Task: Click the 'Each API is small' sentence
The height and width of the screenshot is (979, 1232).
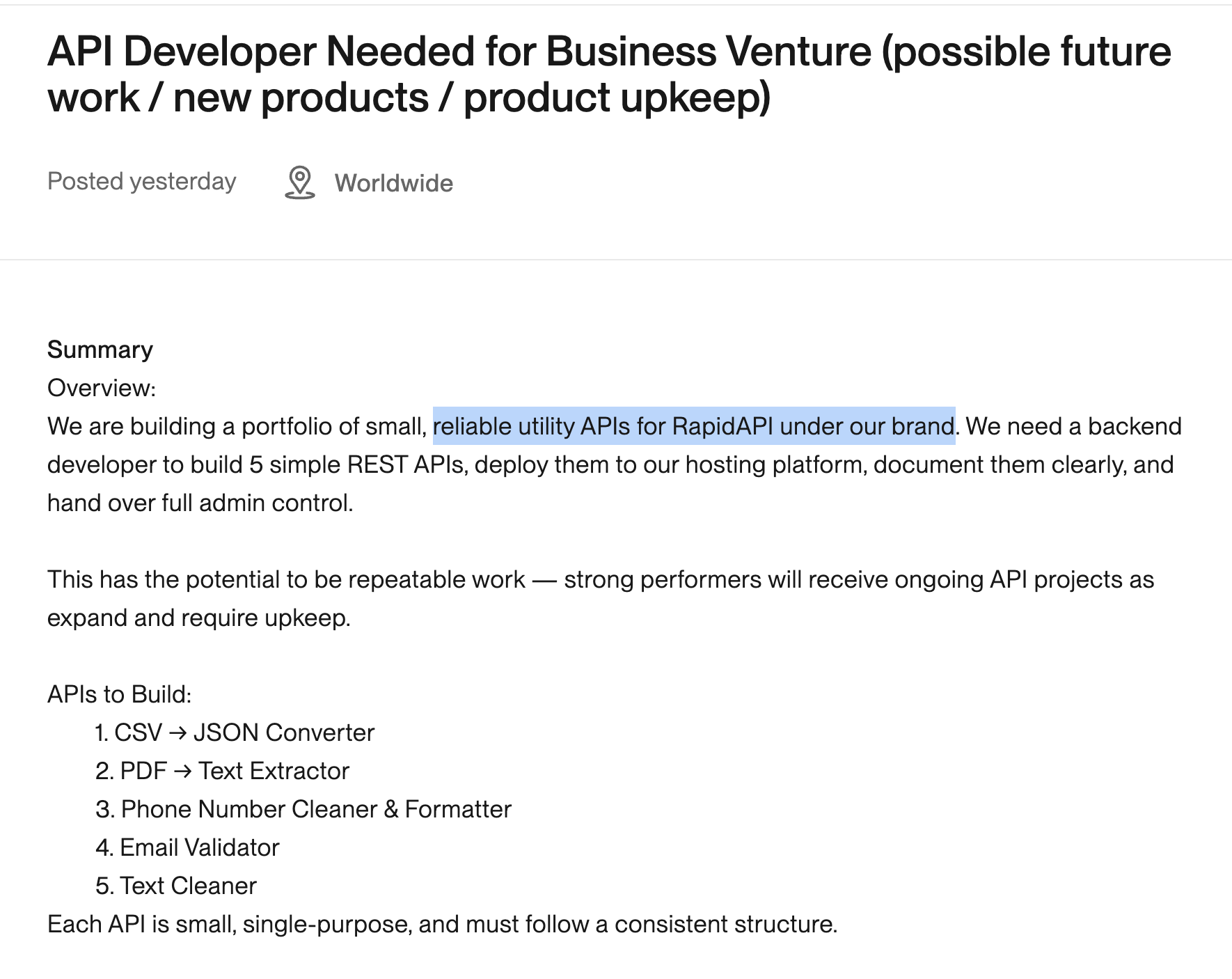Action: click(x=442, y=924)
